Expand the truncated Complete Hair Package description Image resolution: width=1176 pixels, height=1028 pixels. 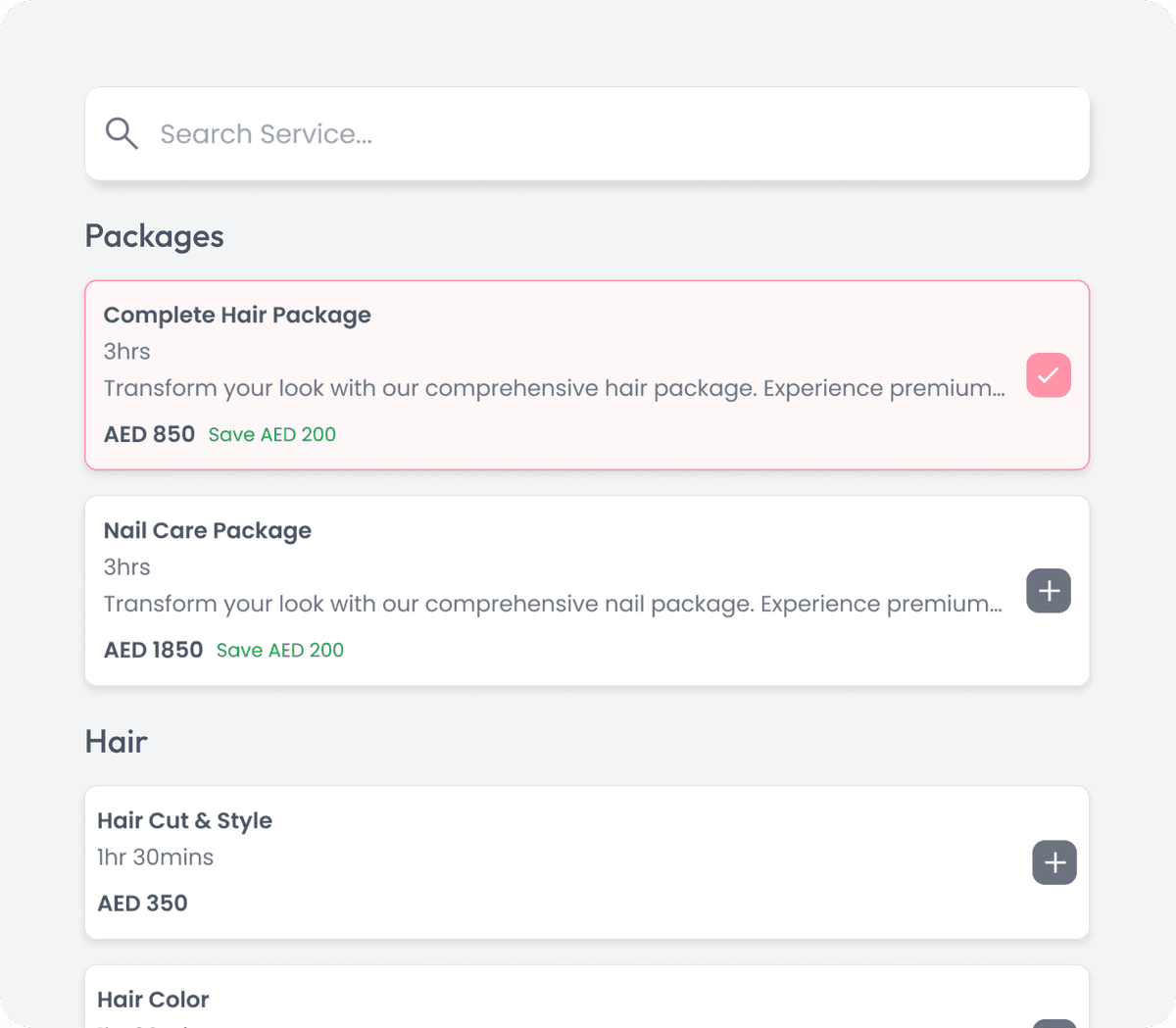click(x=554, y=388)
